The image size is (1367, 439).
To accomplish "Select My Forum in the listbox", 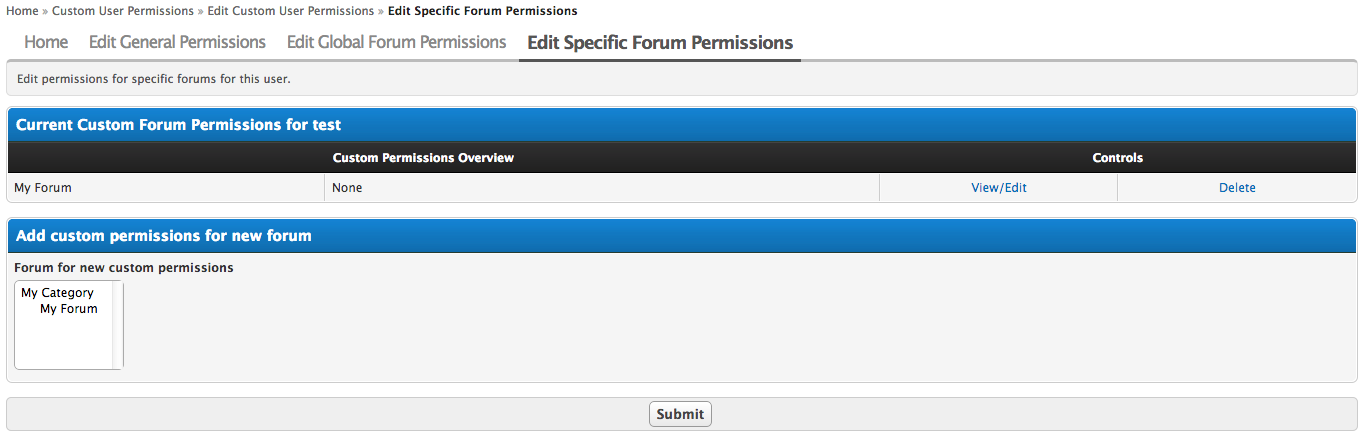I will point(68,309).
